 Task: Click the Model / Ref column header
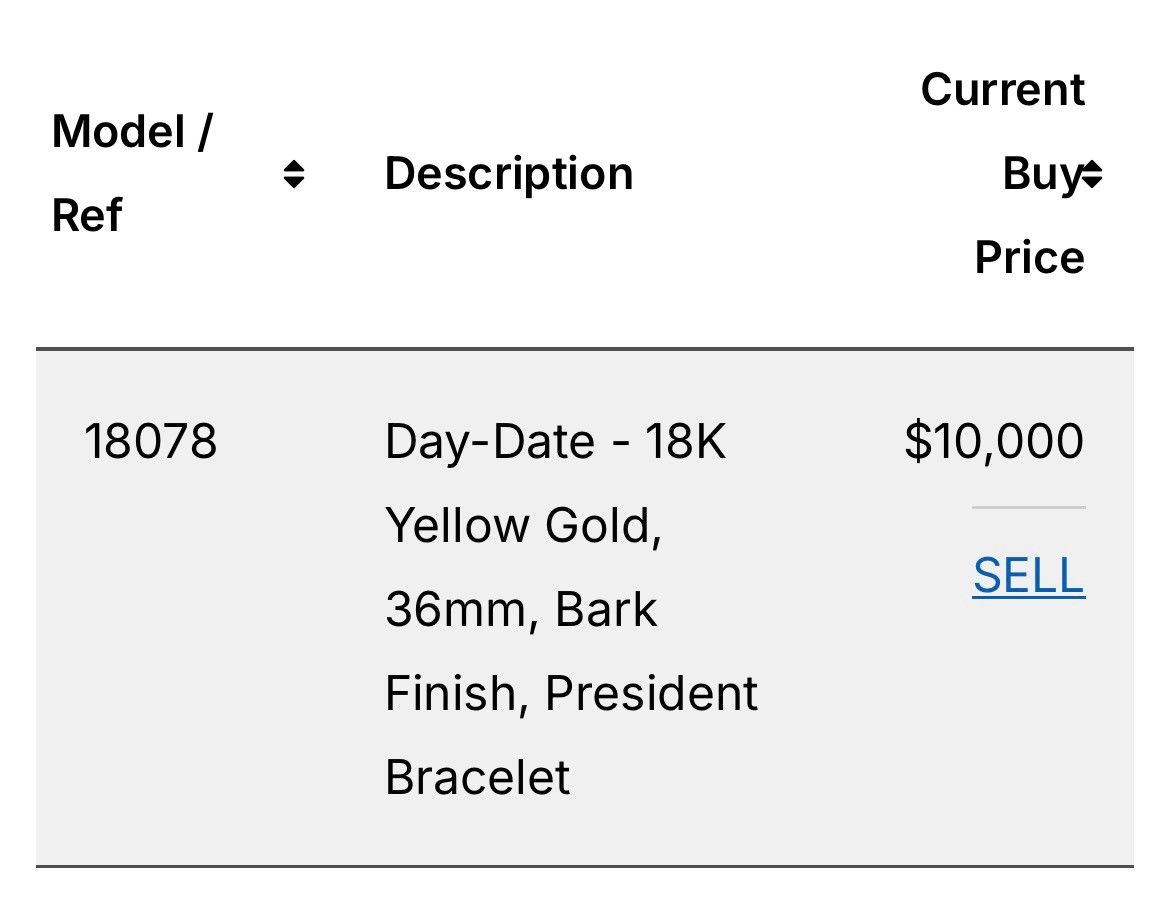(133, 173)
